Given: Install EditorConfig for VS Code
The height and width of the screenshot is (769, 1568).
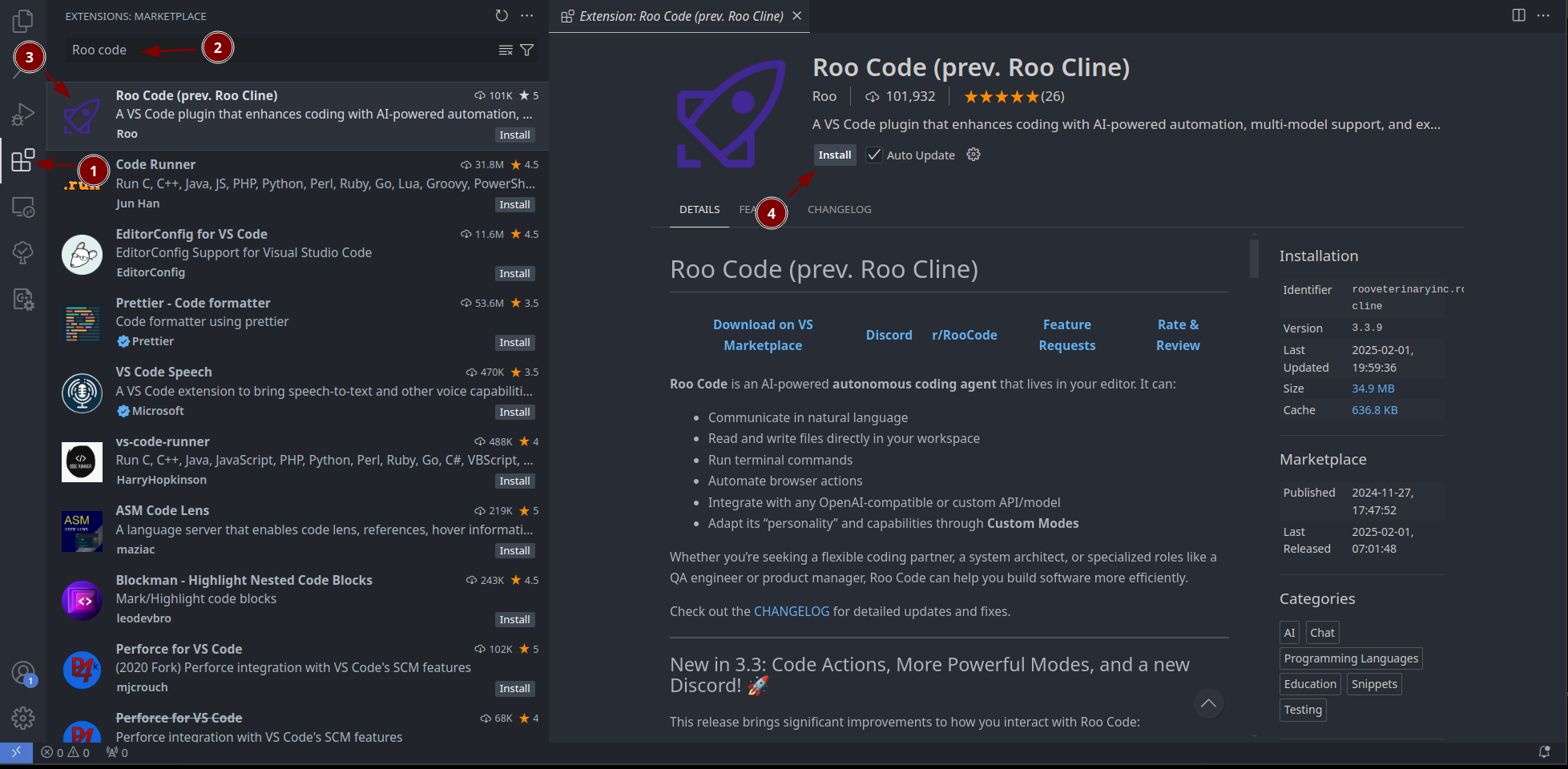Looking at the screenshot, I should pos(514,273).
